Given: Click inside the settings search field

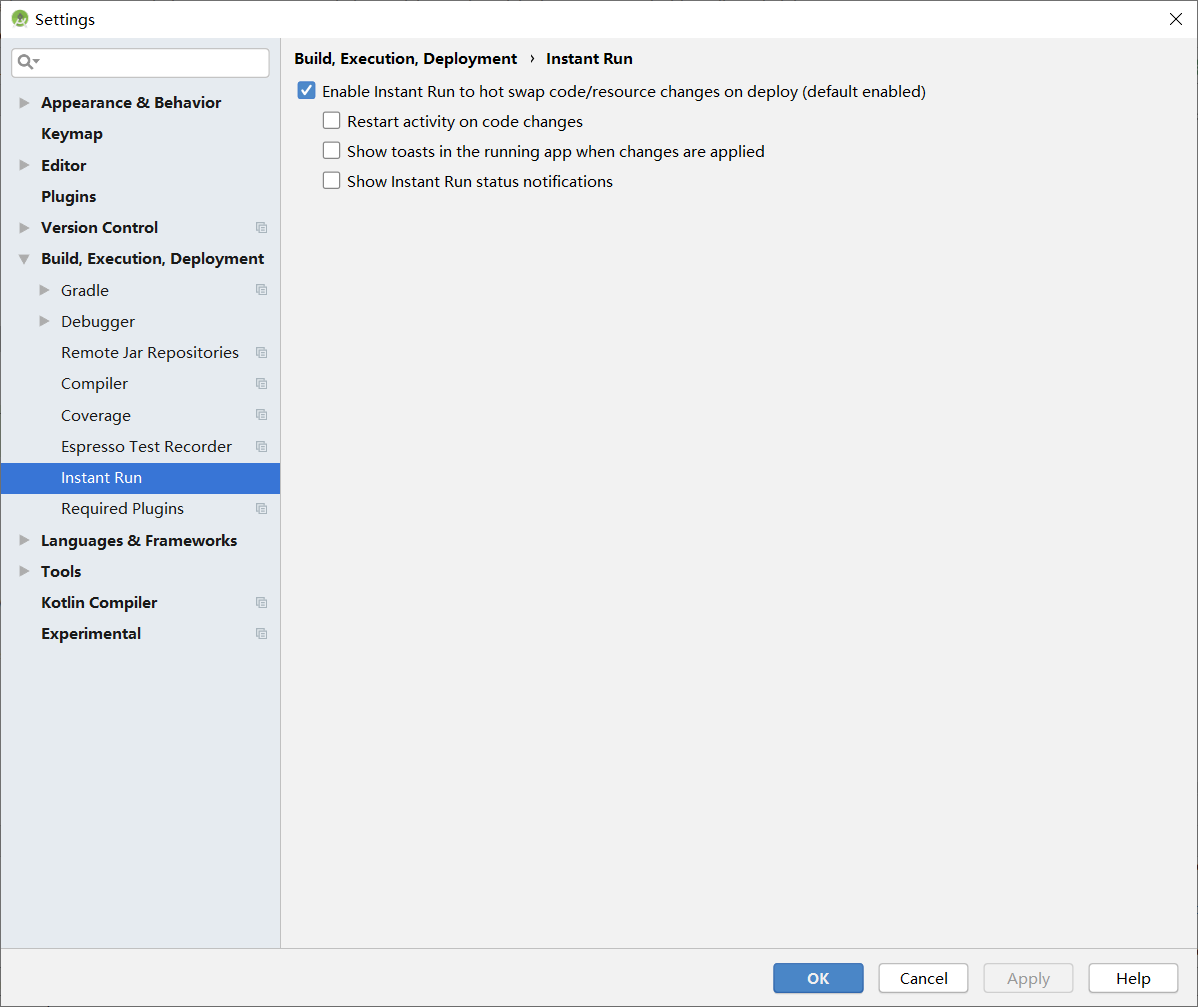Looking at the screenshot, I should (x=141, y=63).
